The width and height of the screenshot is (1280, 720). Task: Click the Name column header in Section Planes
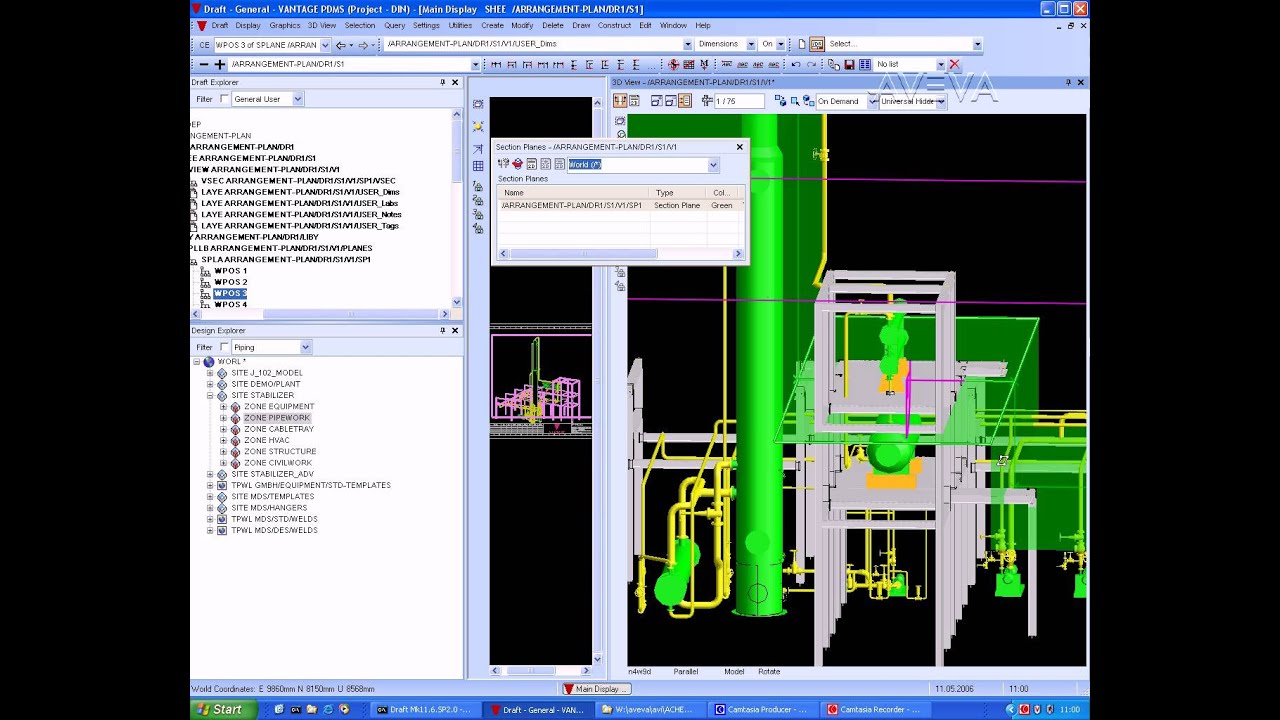(573, 192)
